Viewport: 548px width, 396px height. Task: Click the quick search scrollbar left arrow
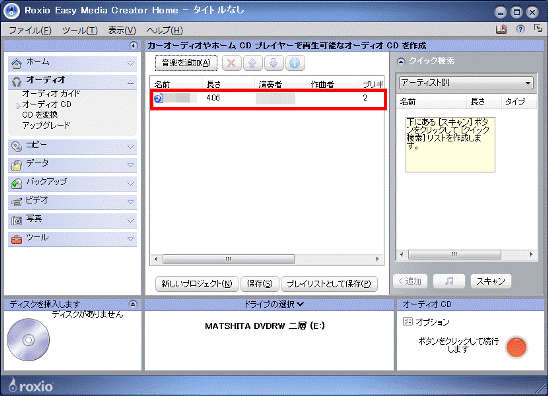[402, 254]
